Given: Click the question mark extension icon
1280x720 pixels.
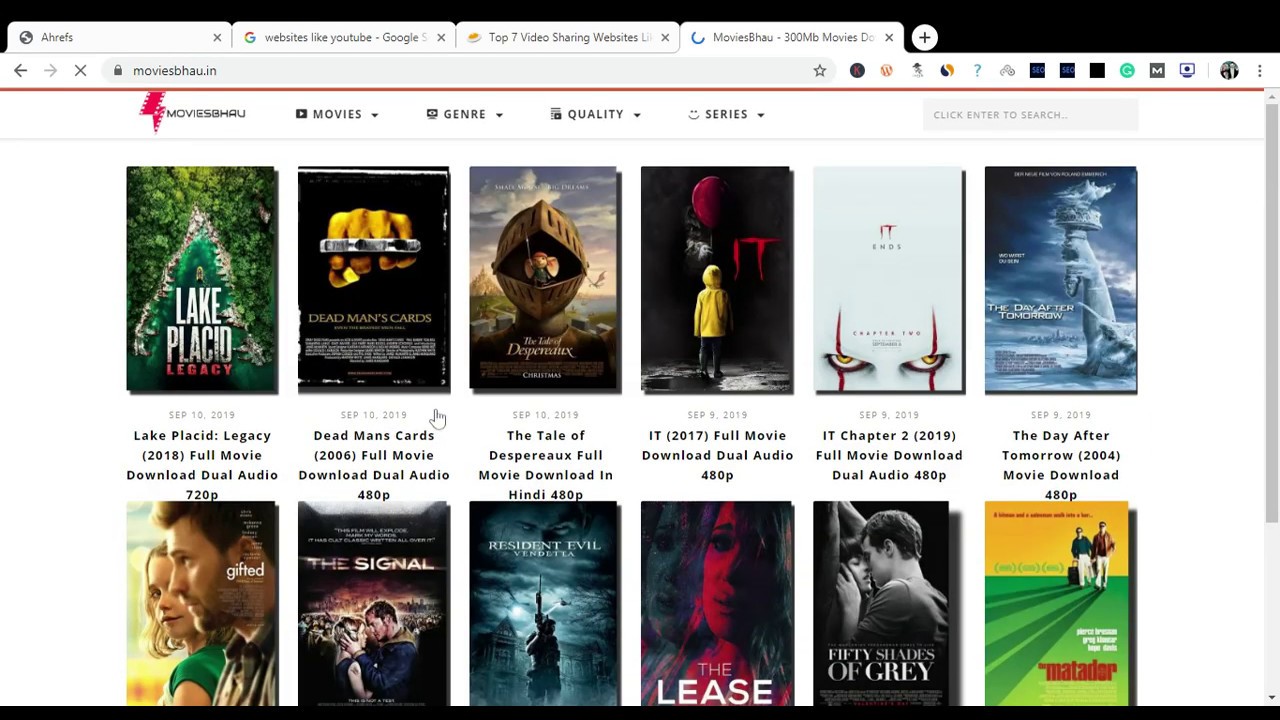Looking at the screenshot, I should 977,70.
